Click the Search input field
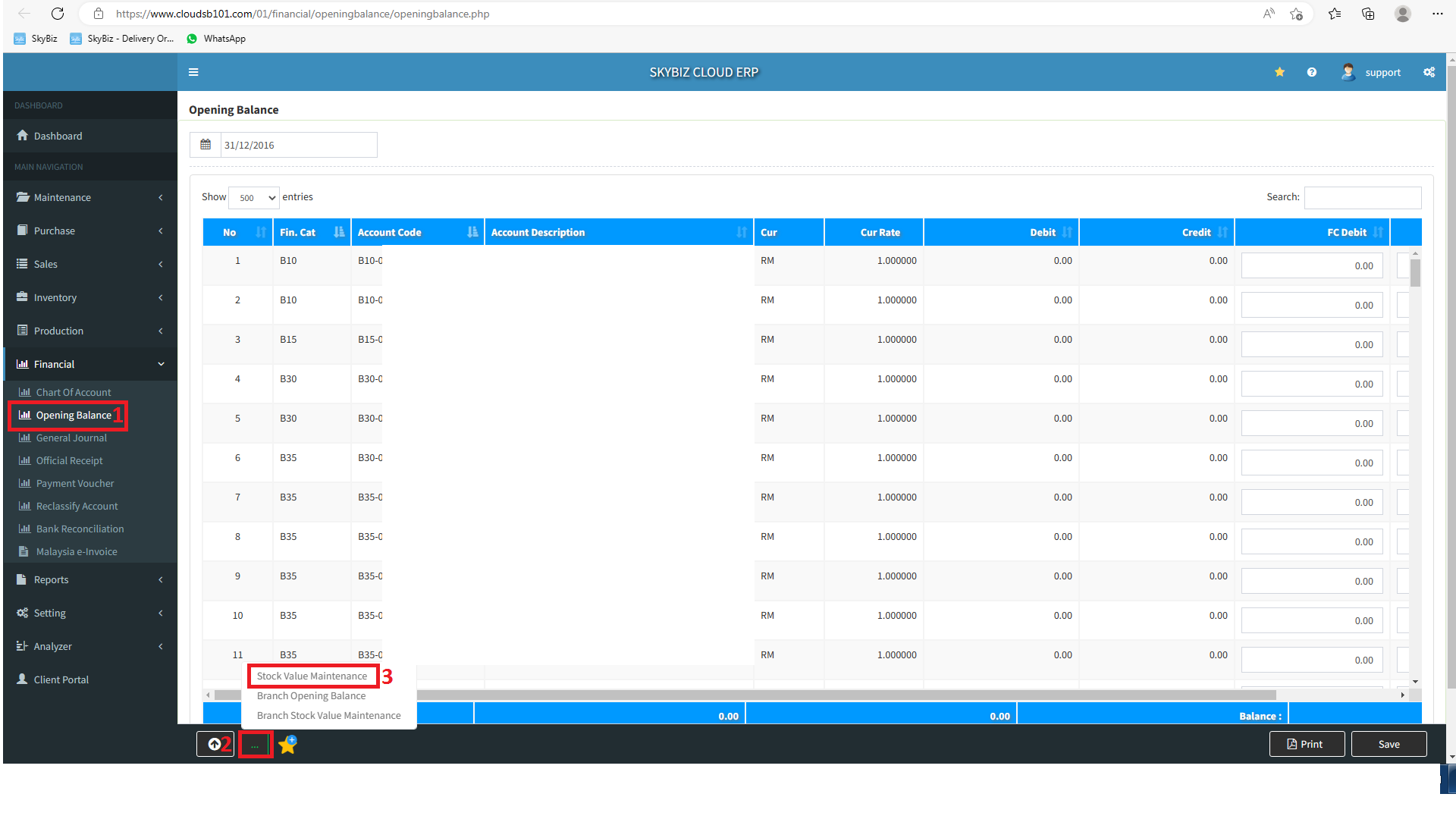1456x819 pixels. point(1362,197)
